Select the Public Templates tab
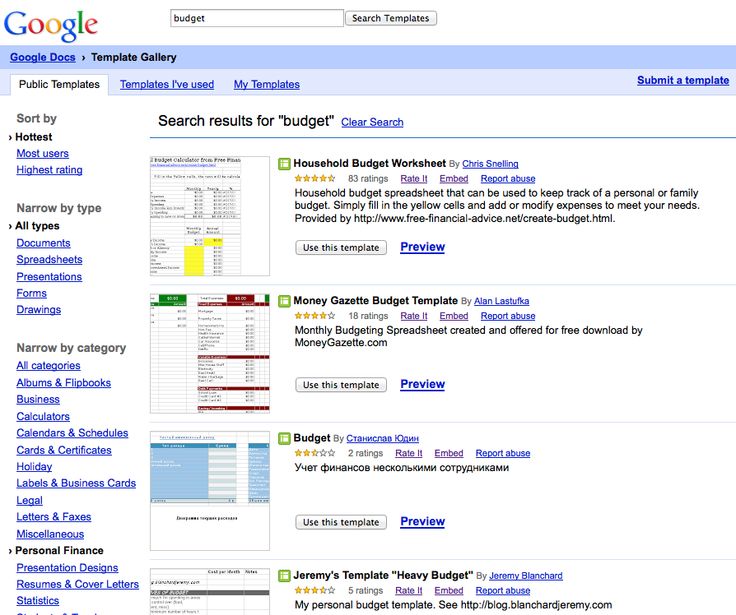This screenshot has width=736, height=615. click(x=59, y=85)
